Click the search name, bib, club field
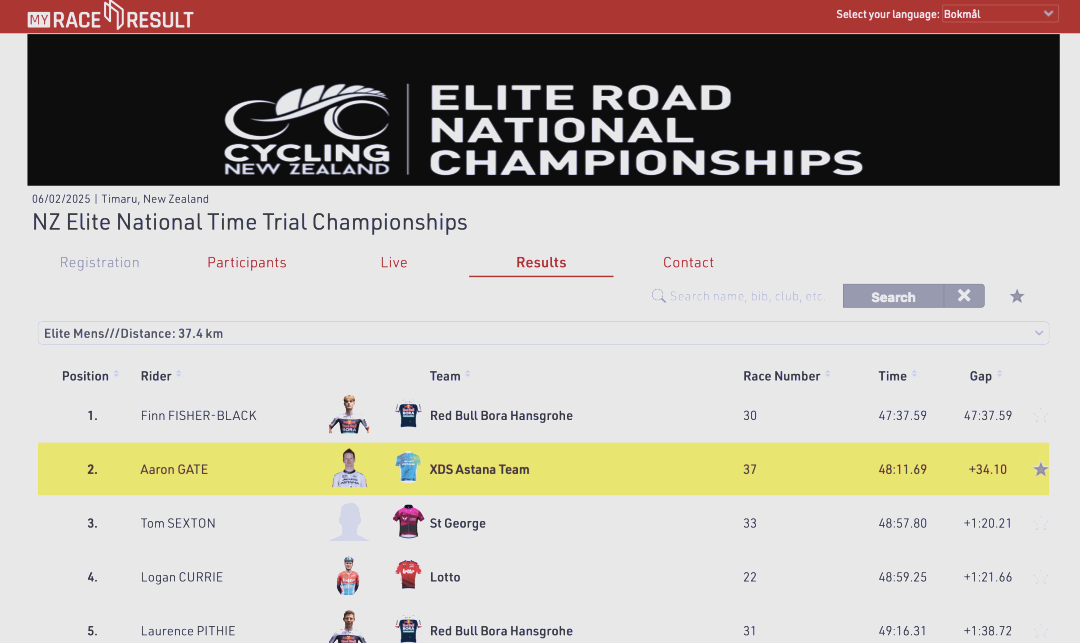1080x643 pixels. pos(748,296)
